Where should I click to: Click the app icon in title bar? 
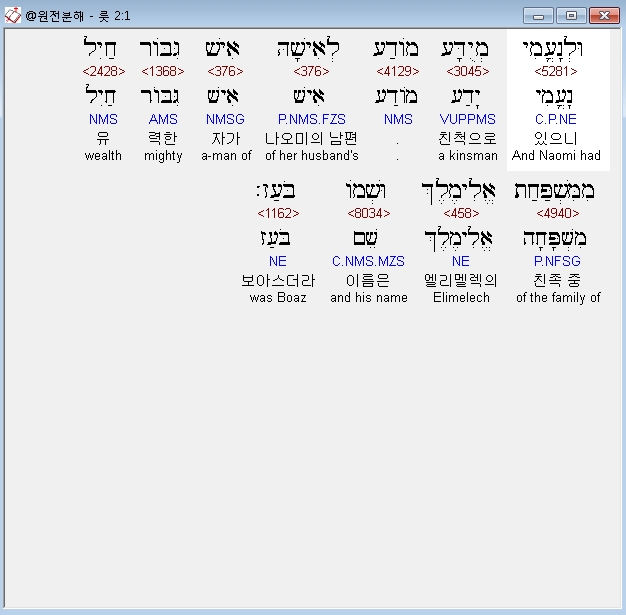tap(12, 16)
